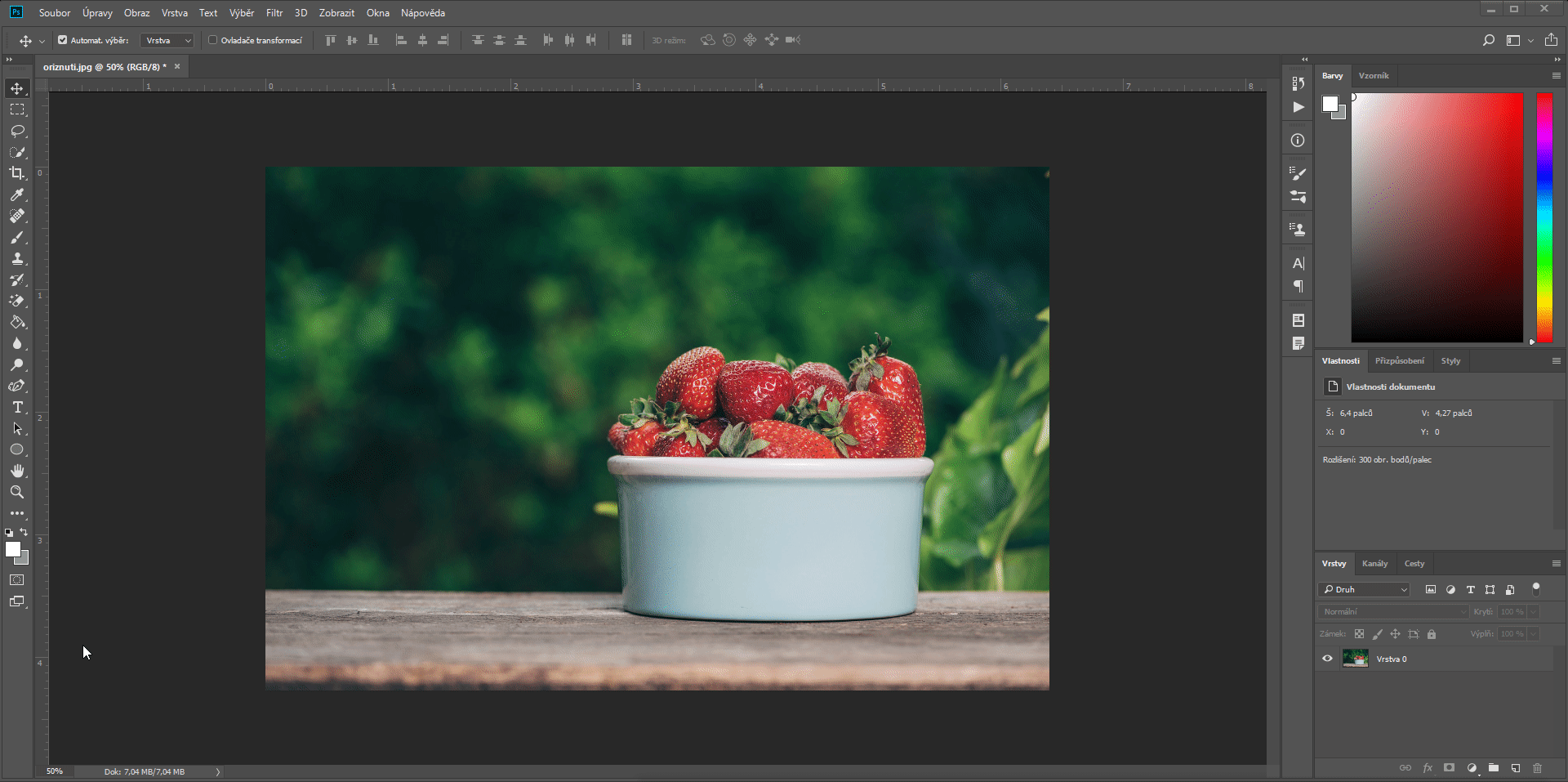Pick a hue on the color spectrum slider
The height and width of the screenshot is (782, 1568).
[1544, 218]
